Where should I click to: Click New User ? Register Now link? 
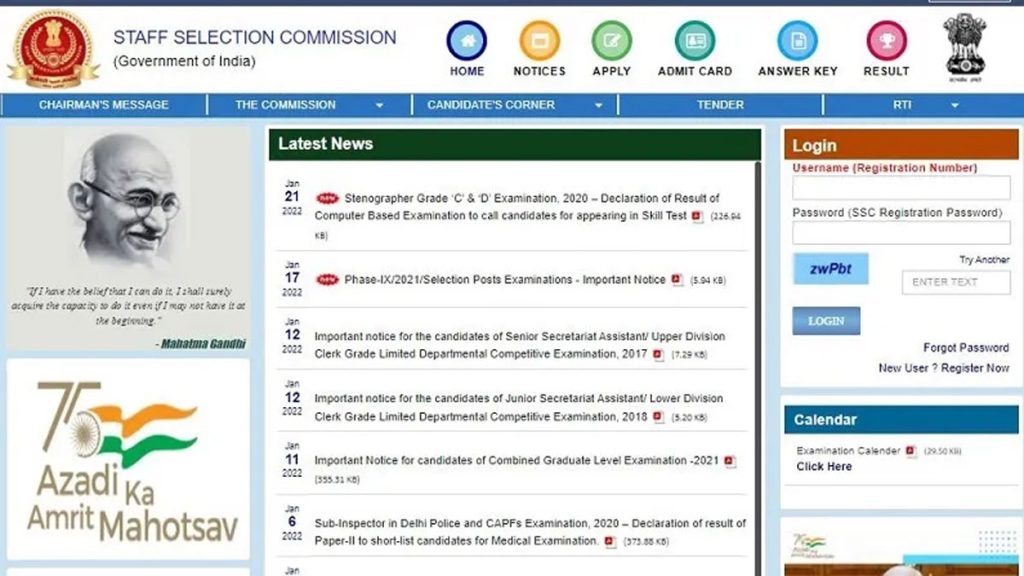[944, 368]
